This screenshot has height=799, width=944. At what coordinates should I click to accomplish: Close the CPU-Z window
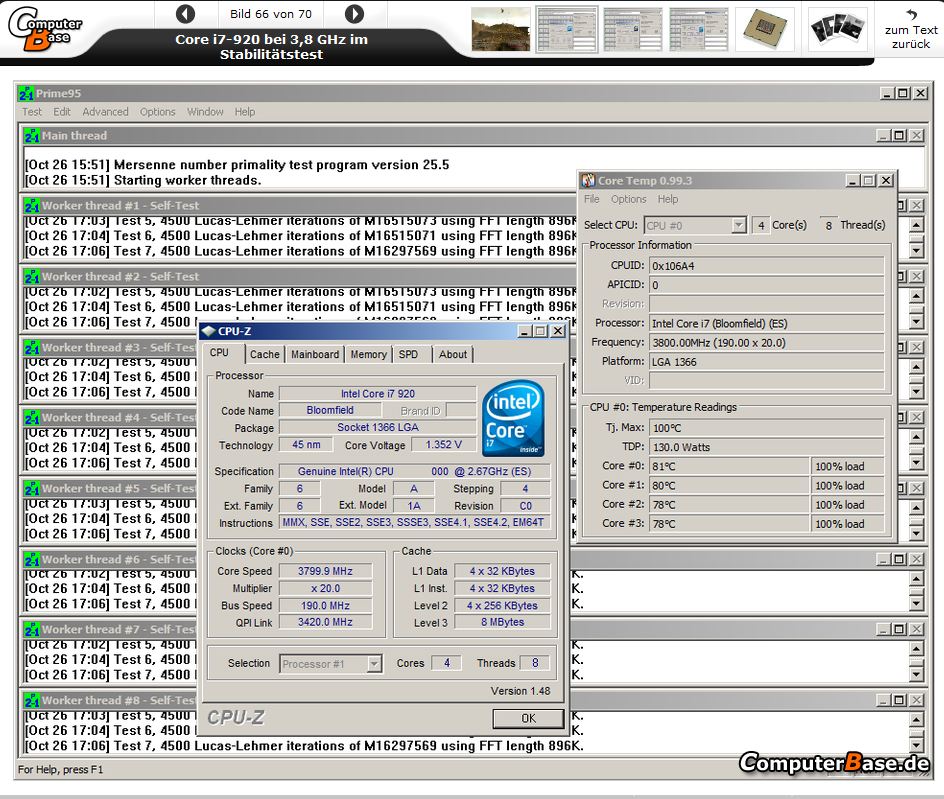558,331
